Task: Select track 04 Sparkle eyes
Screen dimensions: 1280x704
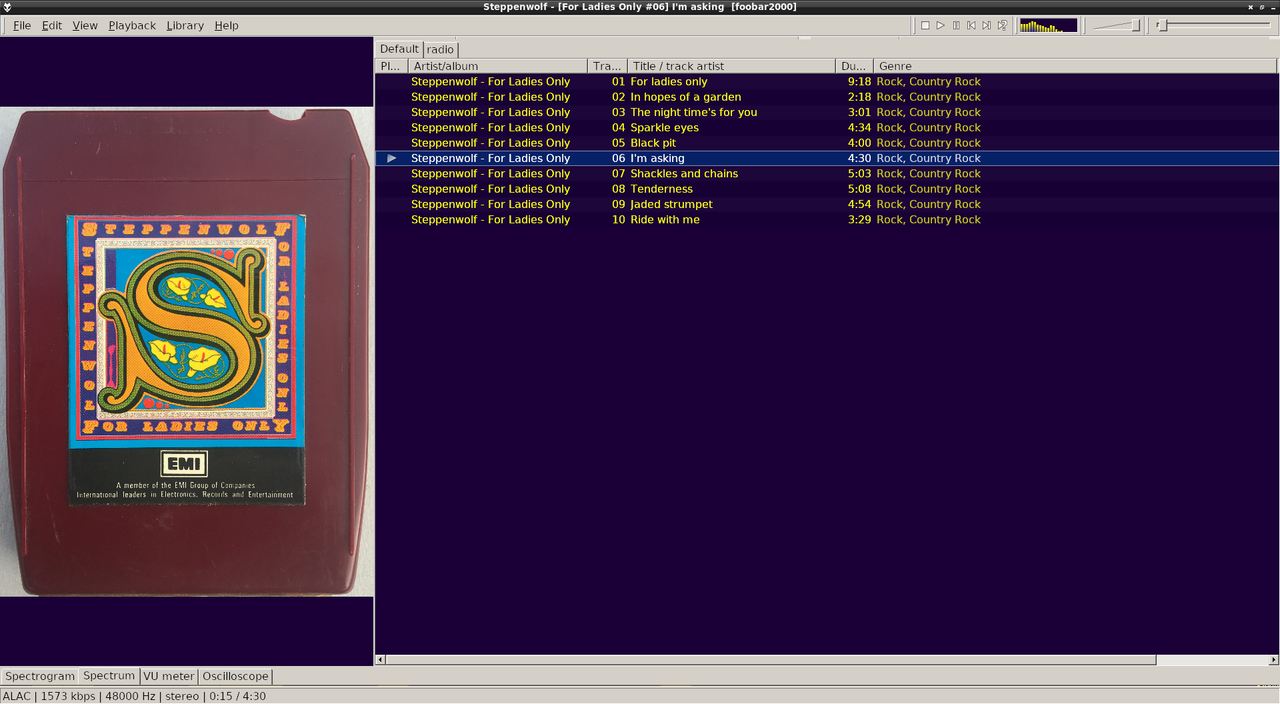Action: 827,128
